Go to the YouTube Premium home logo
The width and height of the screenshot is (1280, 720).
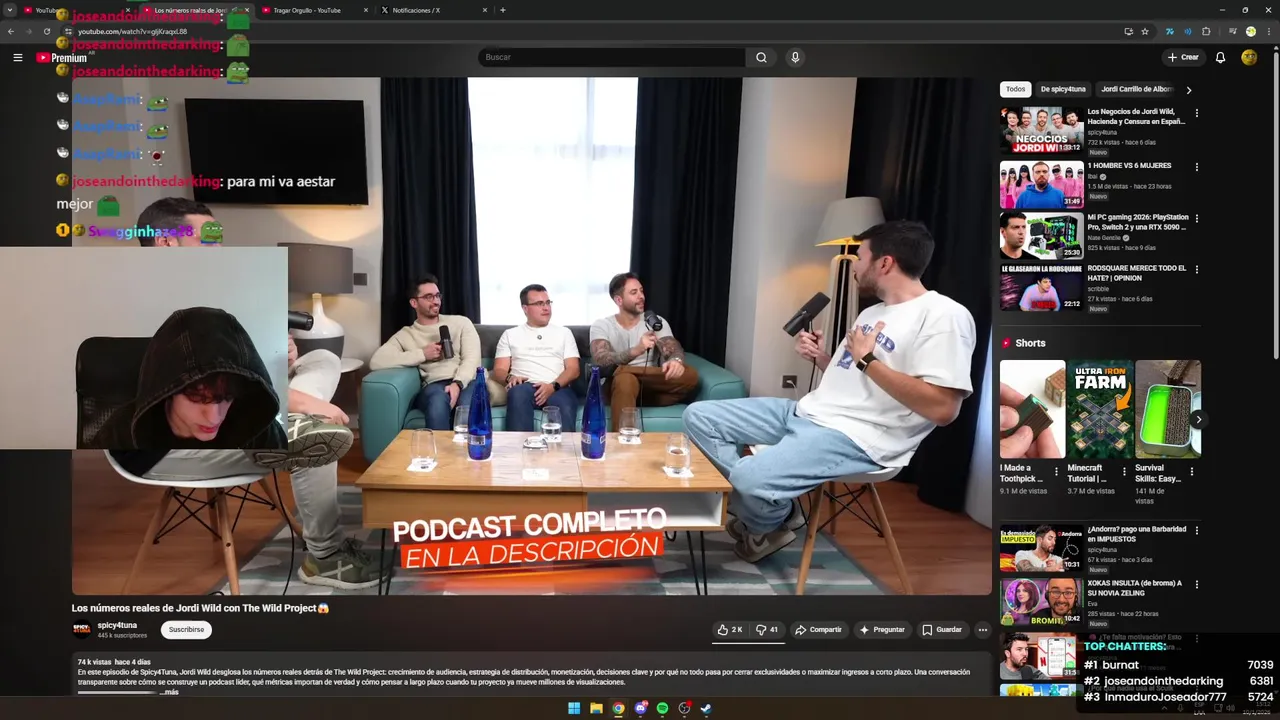click(x=62, y=58)
